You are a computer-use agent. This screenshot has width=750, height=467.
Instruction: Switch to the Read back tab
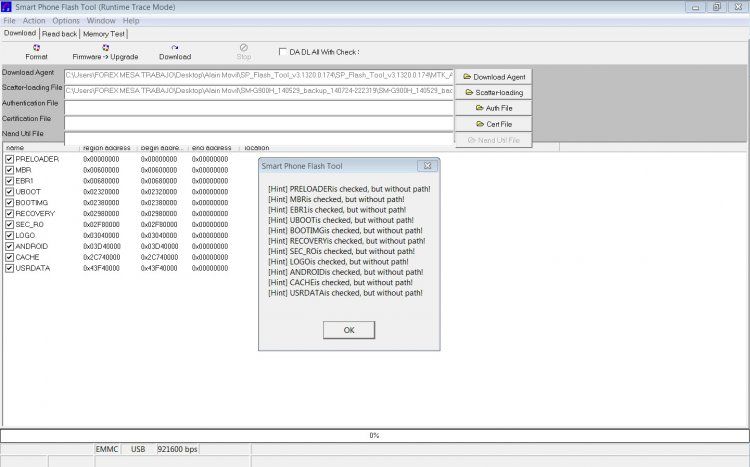coord(59,34)
